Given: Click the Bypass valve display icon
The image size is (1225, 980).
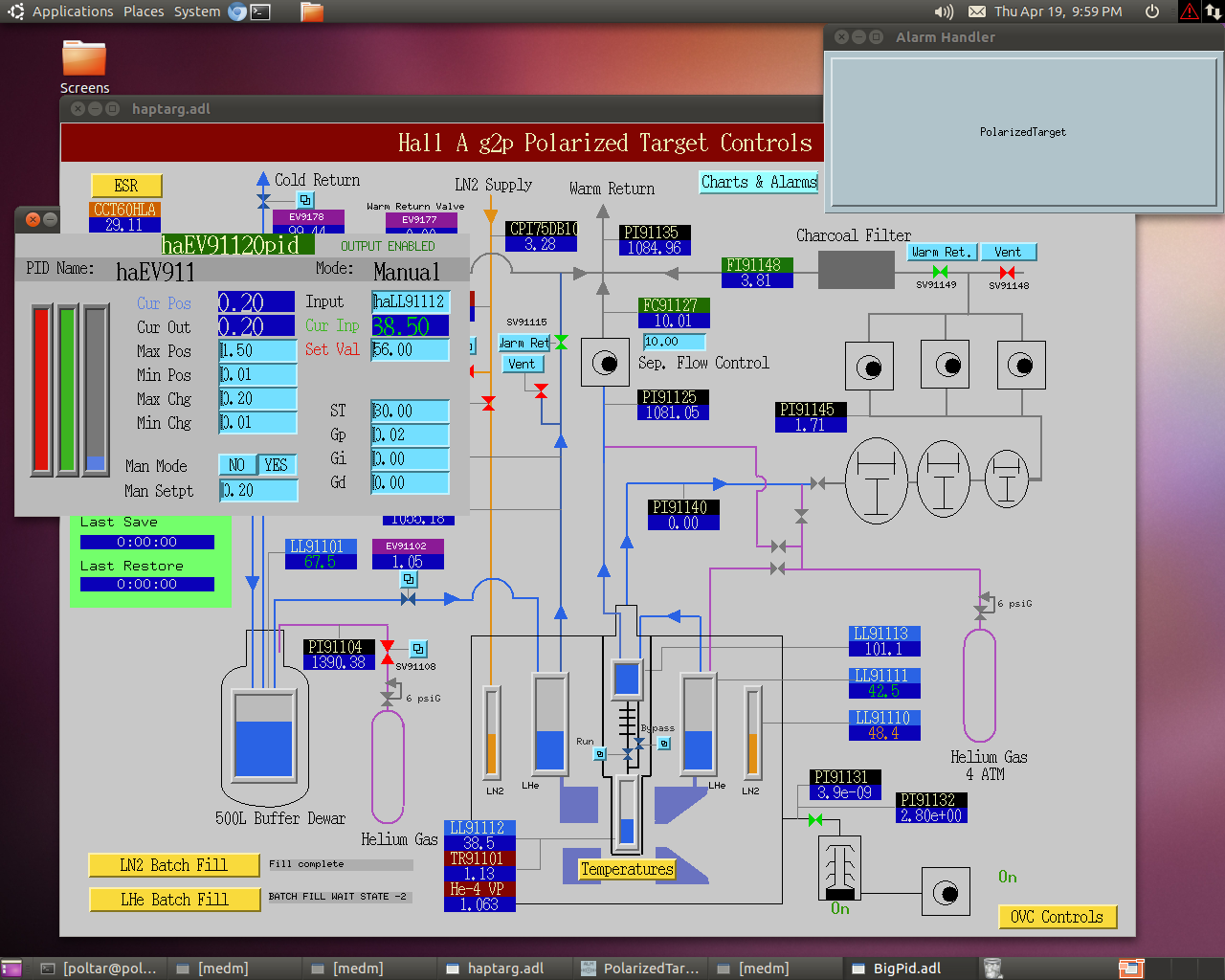Looking at the screenshot, I should coord(664,743).
